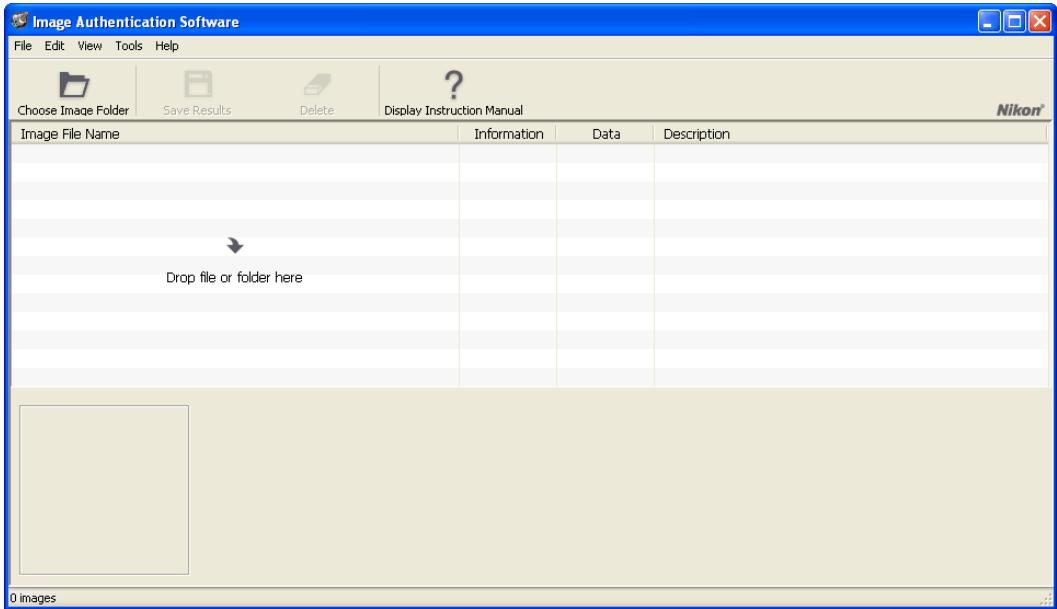This screenshot has width=1057, height=609.
Task: Click the Information column header
Action: click(508, 134)
